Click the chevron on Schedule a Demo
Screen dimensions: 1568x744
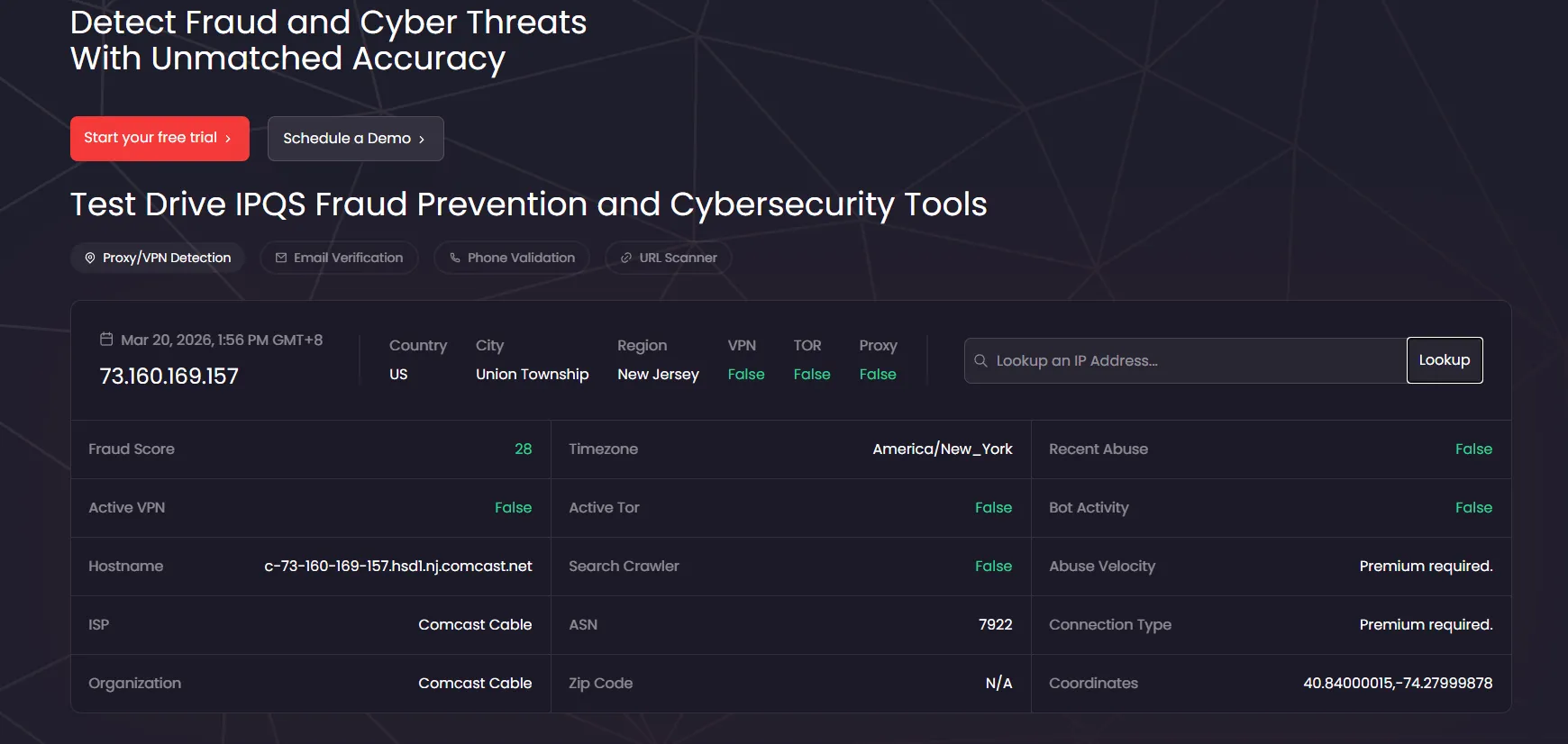pos(422,140)
